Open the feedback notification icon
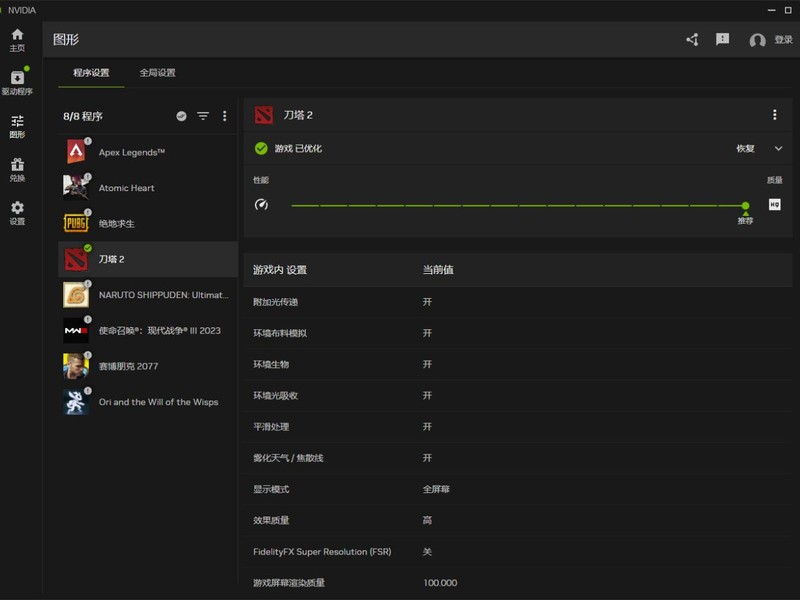The image size is (800, 600). click(722, 39)
